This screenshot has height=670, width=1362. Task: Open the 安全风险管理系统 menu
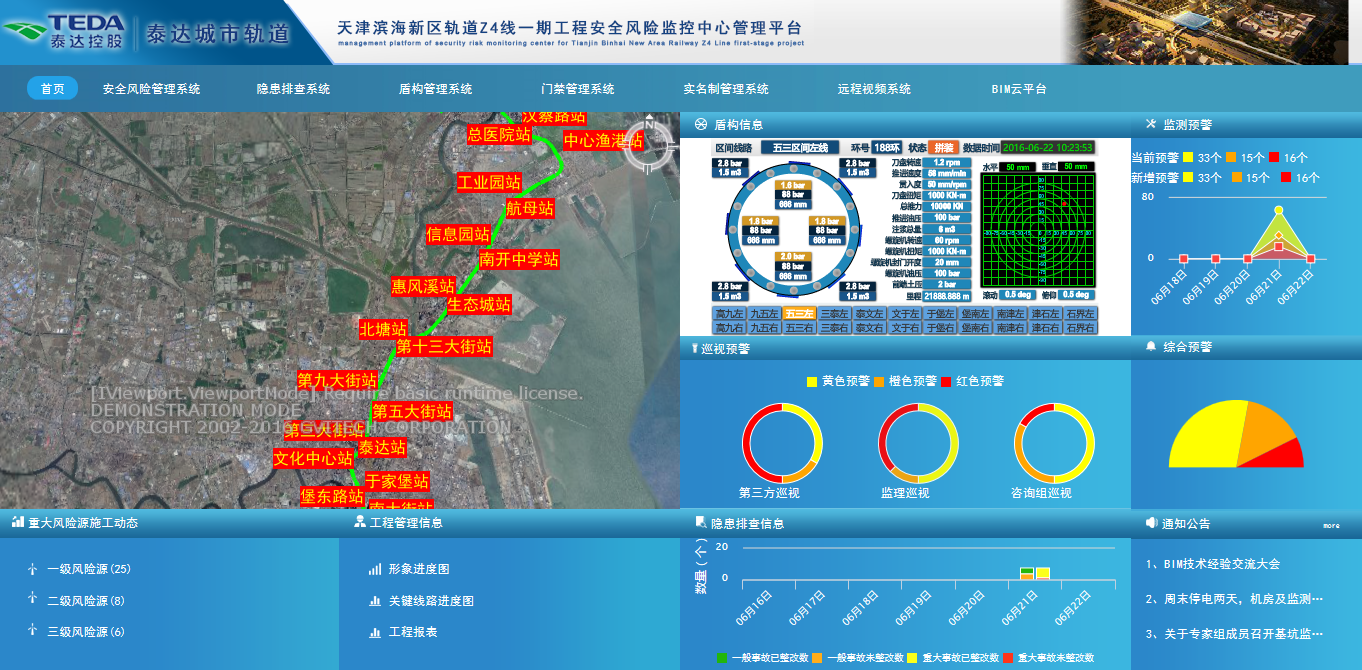tap(151, 89)
